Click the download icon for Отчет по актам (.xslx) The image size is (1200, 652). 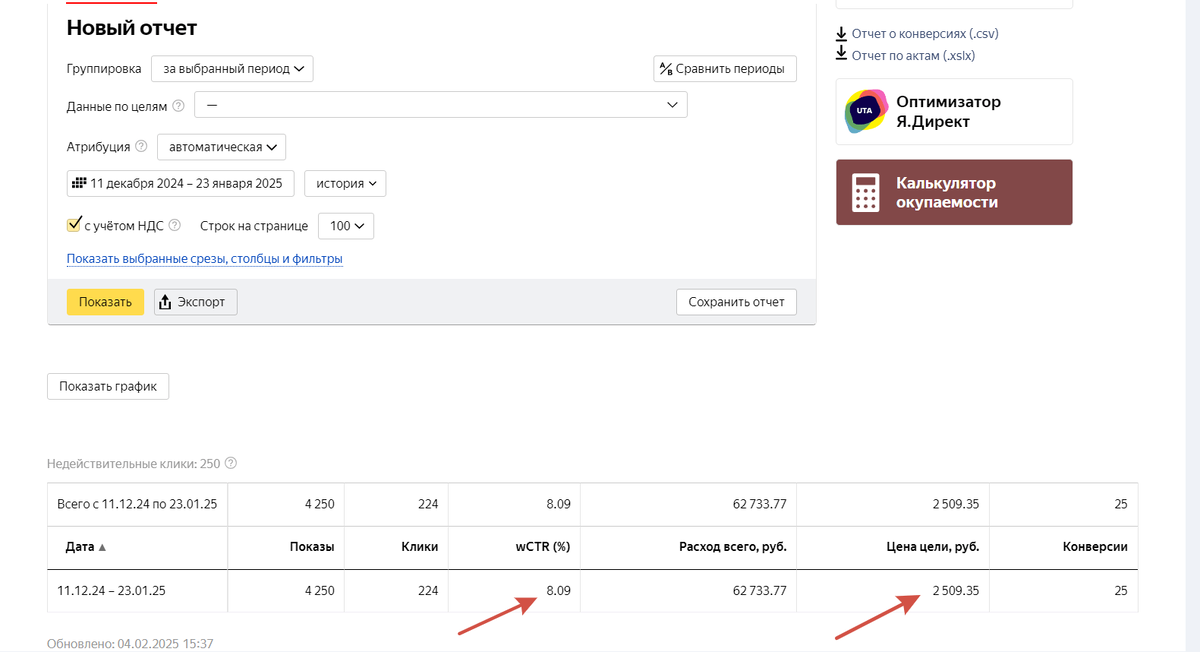point(840,55)
